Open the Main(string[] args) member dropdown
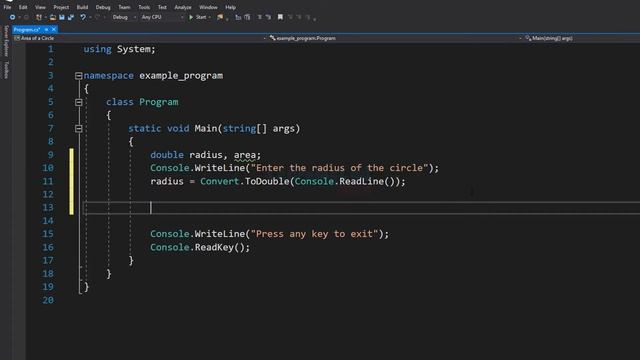 (582, 38)
